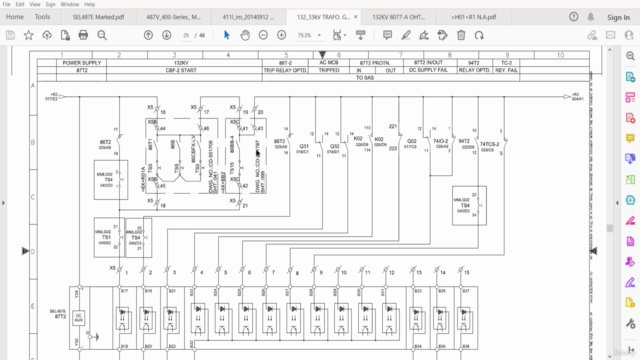Choose the selection arrow tool

pyautogui.click(x=227, y=35)
